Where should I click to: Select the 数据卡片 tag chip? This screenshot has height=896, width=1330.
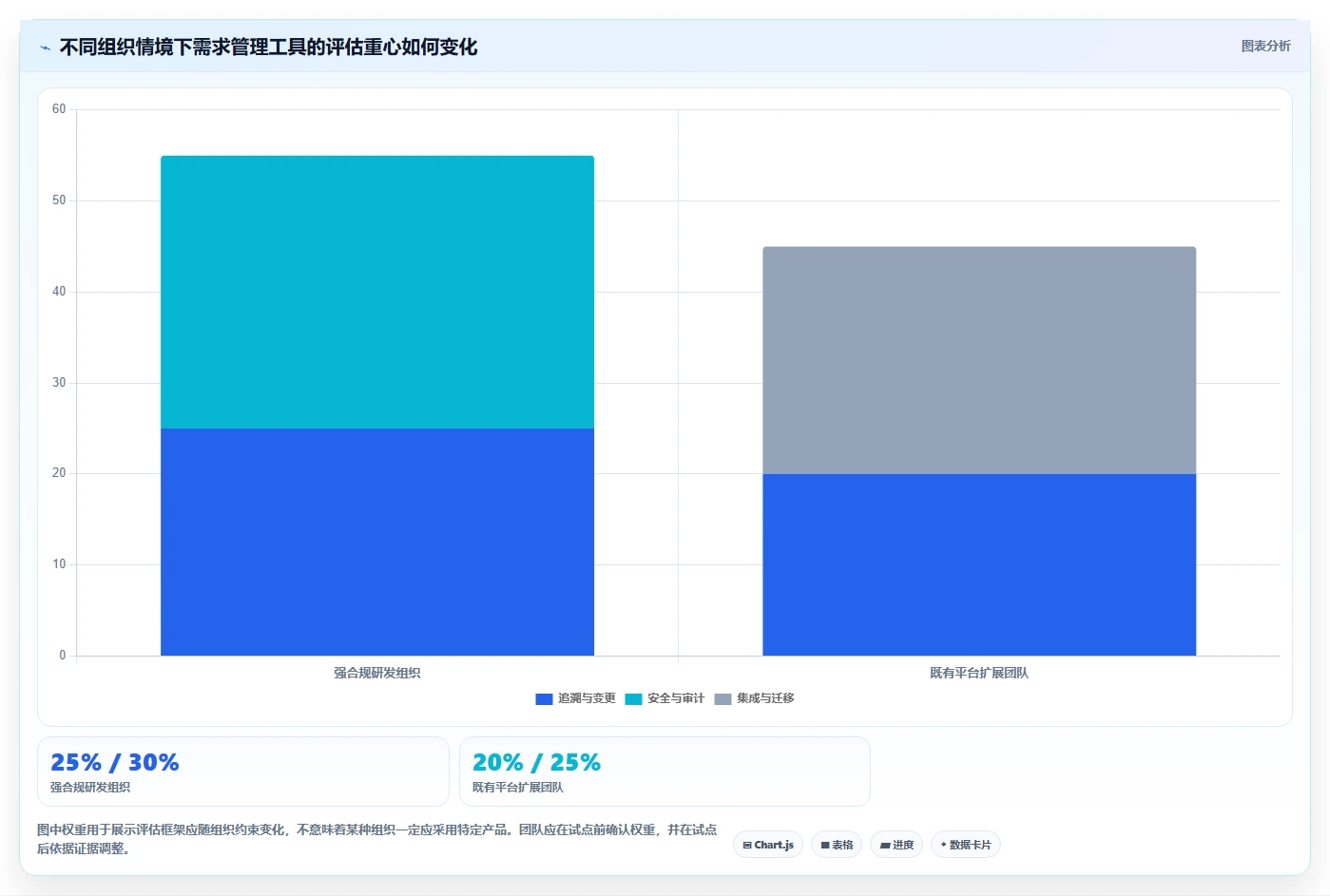click(x=966, y=845)
